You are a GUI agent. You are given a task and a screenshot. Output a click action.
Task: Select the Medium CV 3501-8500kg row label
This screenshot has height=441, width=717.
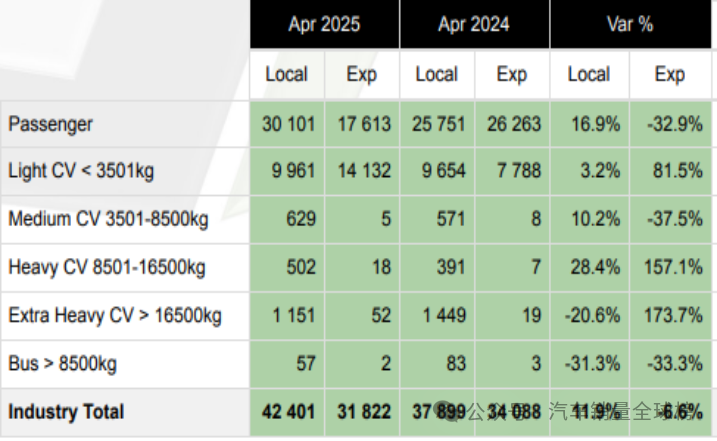(x=108, y=219)
